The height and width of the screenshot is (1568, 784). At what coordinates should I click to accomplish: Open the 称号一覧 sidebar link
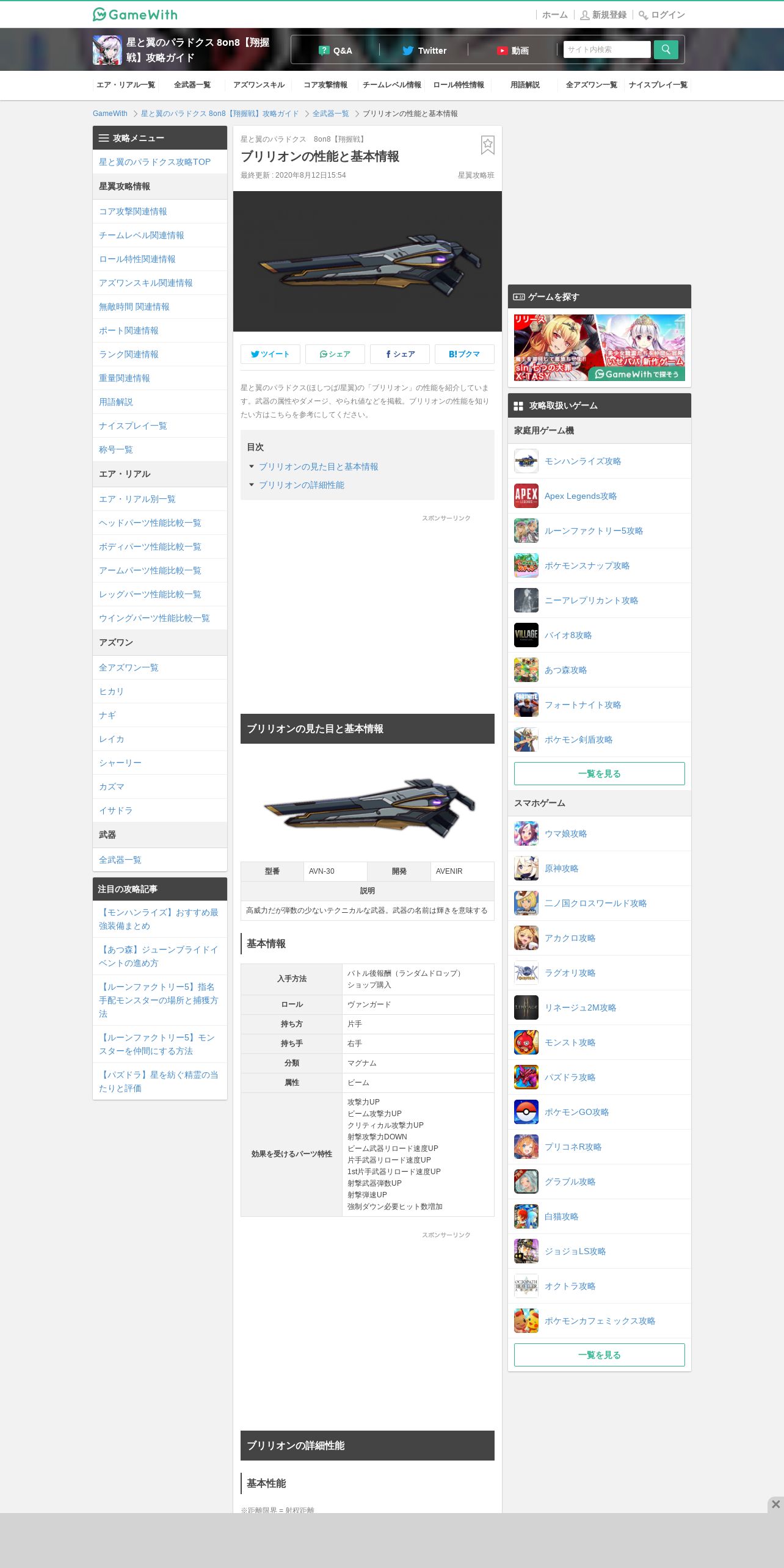tap(116, 449)
